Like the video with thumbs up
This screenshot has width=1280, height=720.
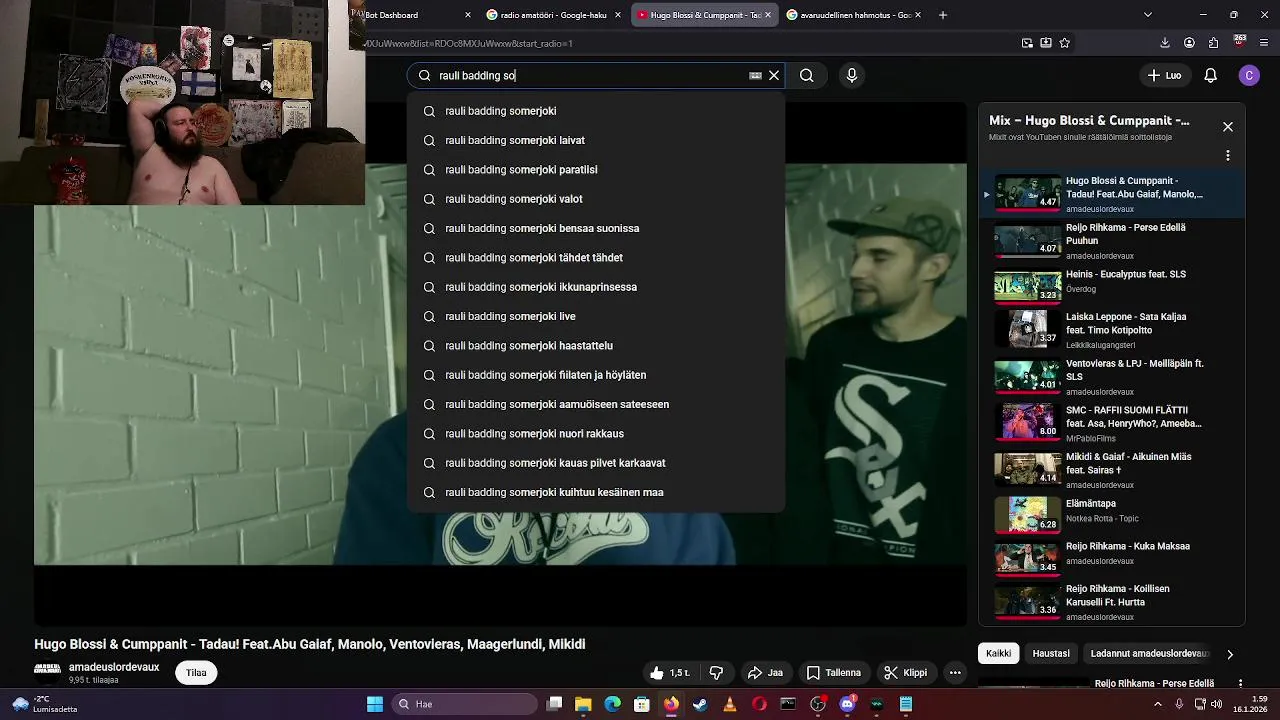pos(670,673)
